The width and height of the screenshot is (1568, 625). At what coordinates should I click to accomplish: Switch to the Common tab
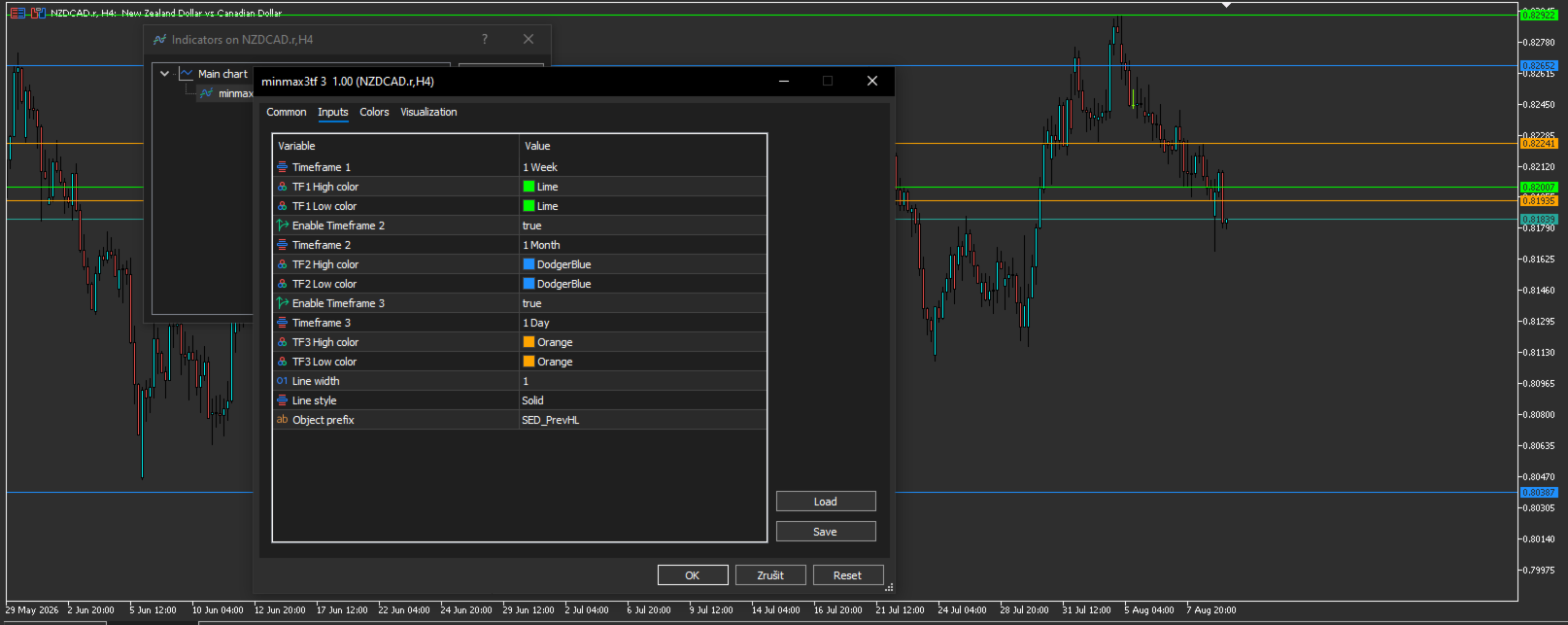[287, 112]
